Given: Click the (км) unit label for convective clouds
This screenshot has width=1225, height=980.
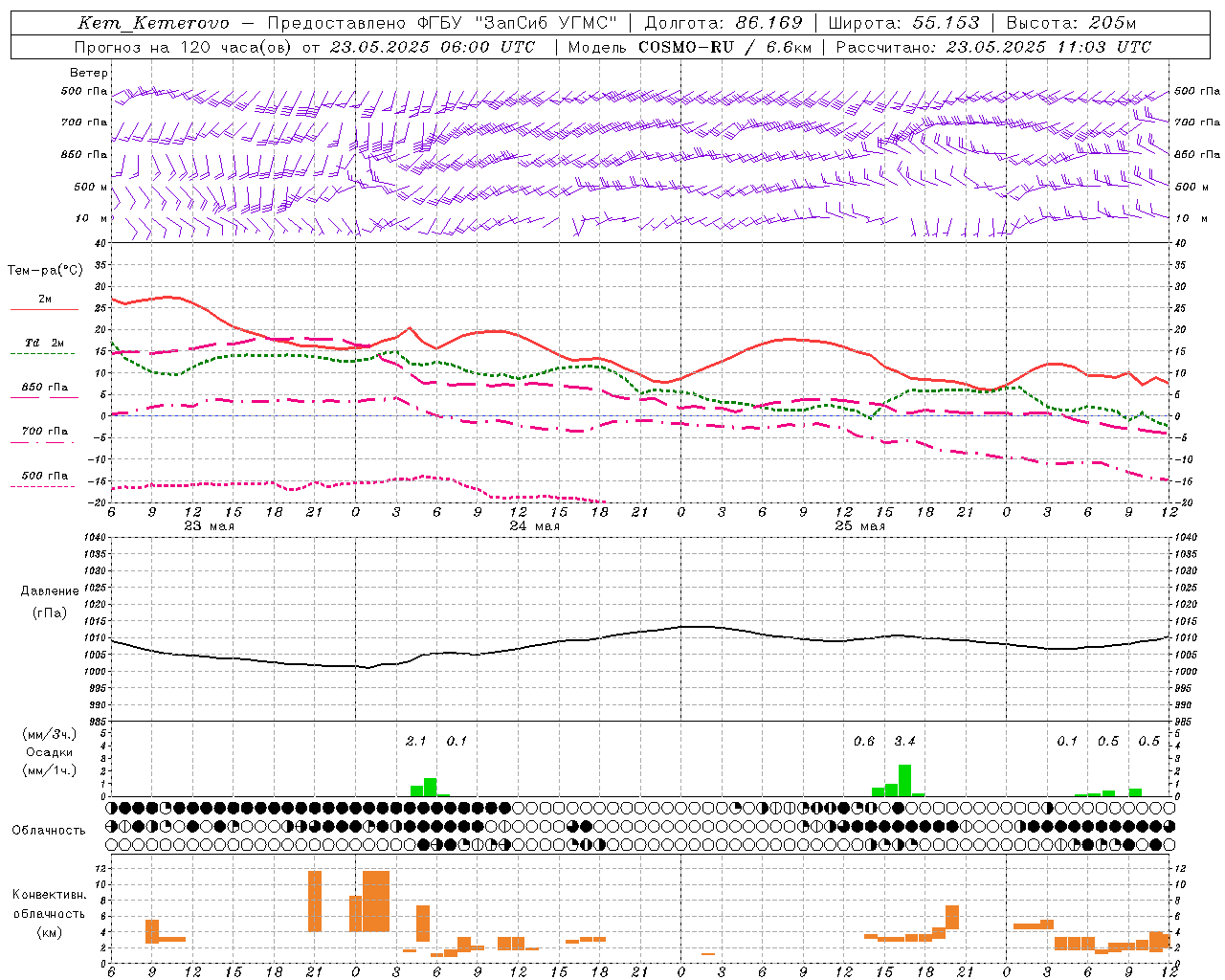Looking at the screenshot, I should click(x=49, y=932).
